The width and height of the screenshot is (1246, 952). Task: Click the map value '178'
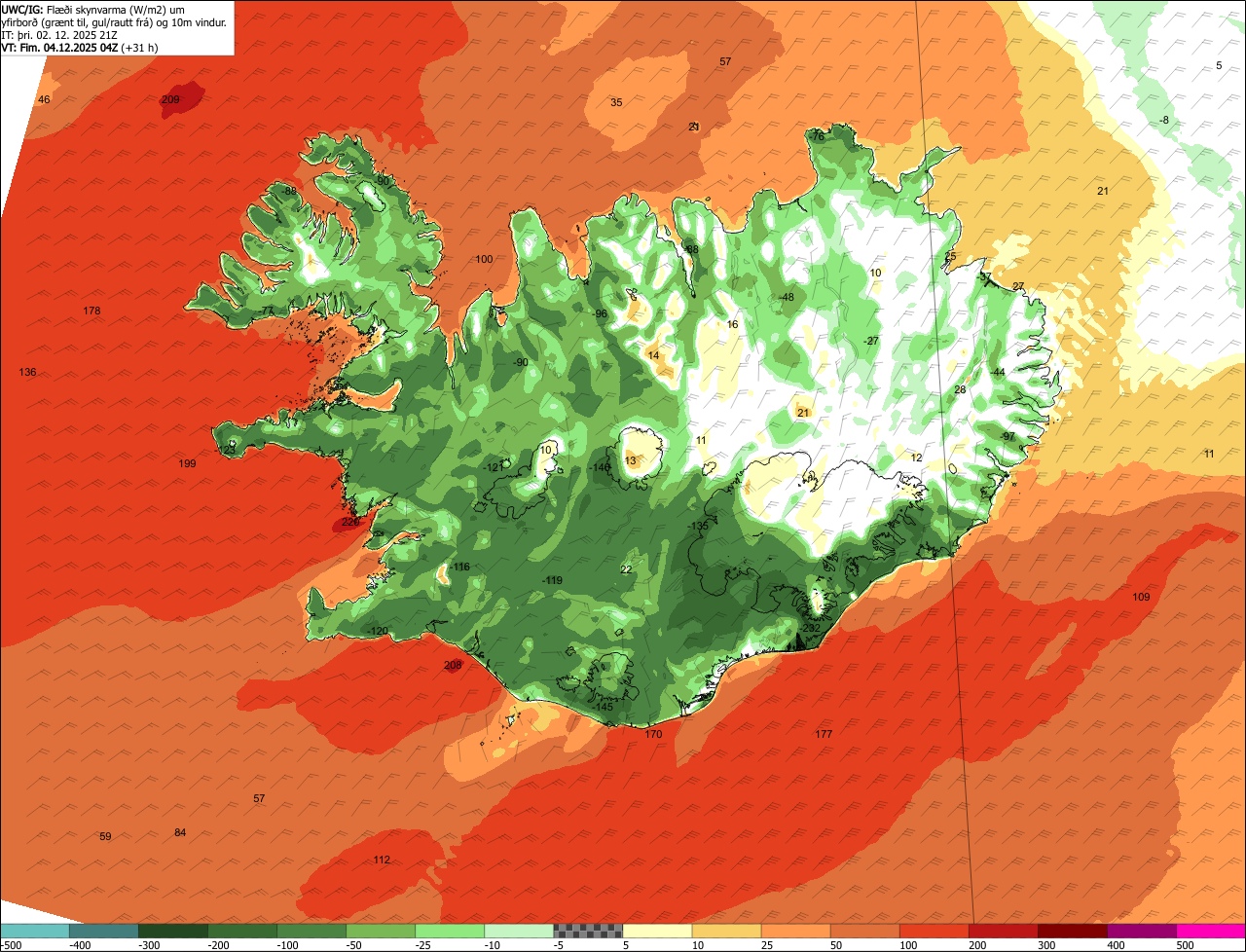[92, 311]
